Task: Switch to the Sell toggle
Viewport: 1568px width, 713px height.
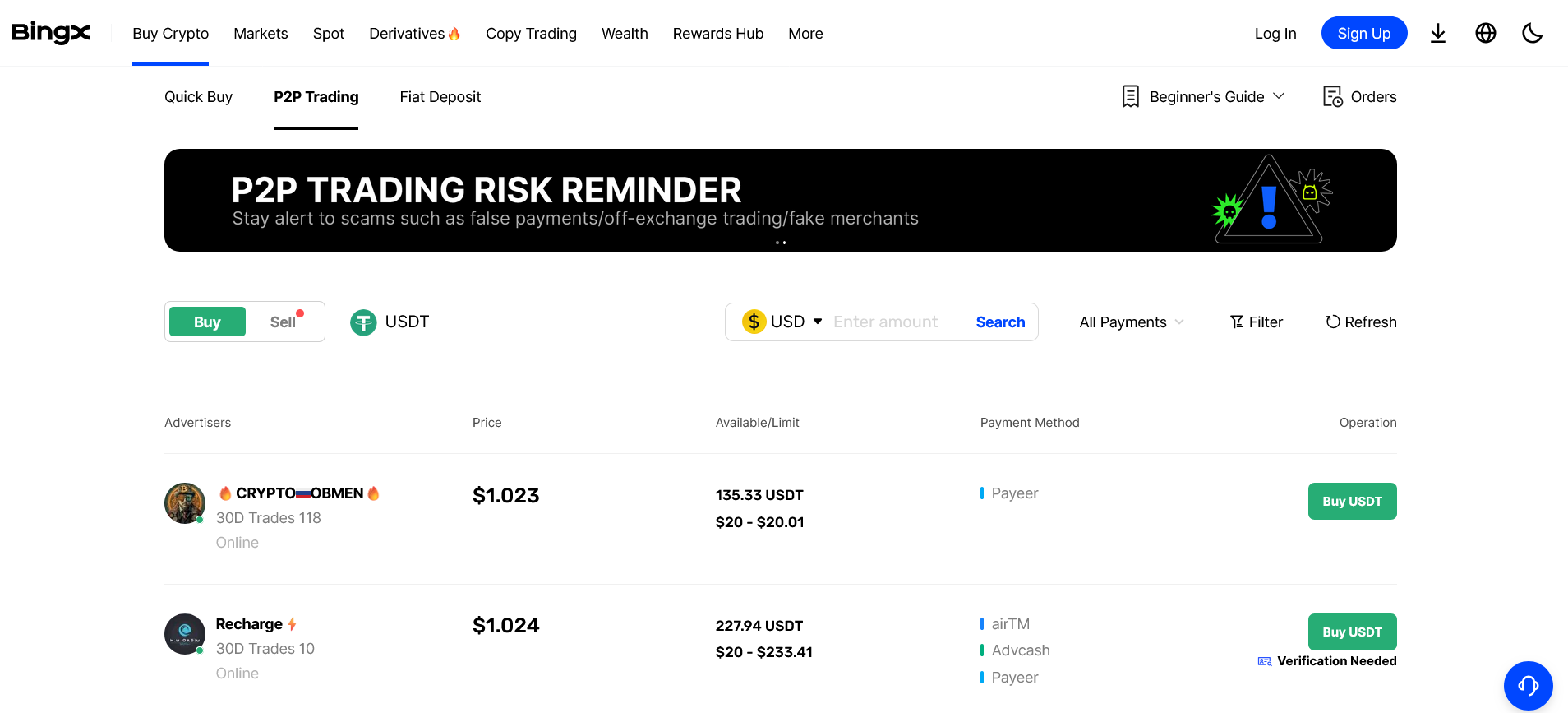Action: (x=284, y=322)
